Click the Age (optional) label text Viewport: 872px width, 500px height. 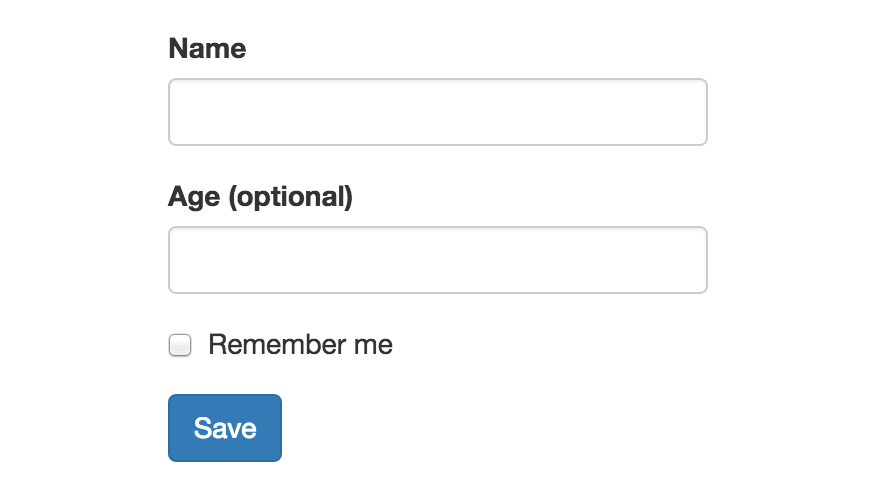pyautogui.click(x=260, y=197)
